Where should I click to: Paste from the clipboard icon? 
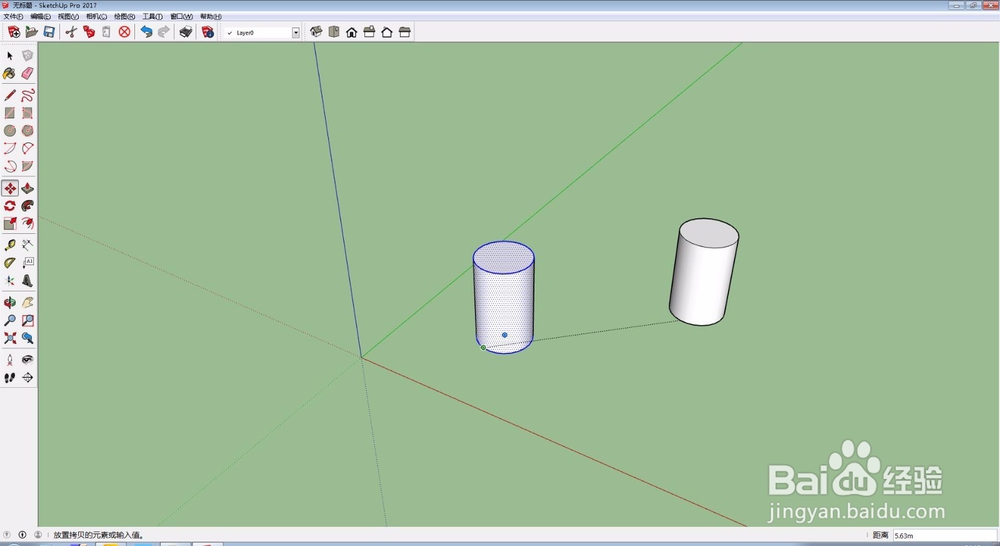click(x=107, y=32)
